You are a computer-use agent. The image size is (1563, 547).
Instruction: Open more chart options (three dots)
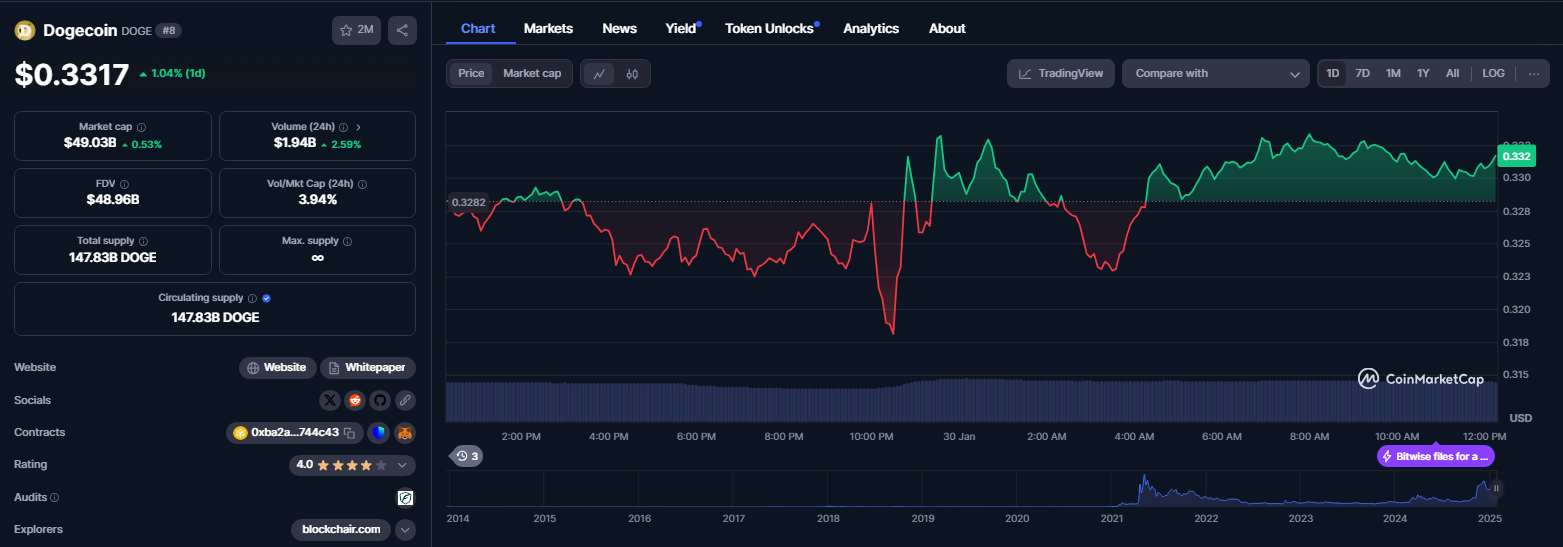pos(1534,73)
